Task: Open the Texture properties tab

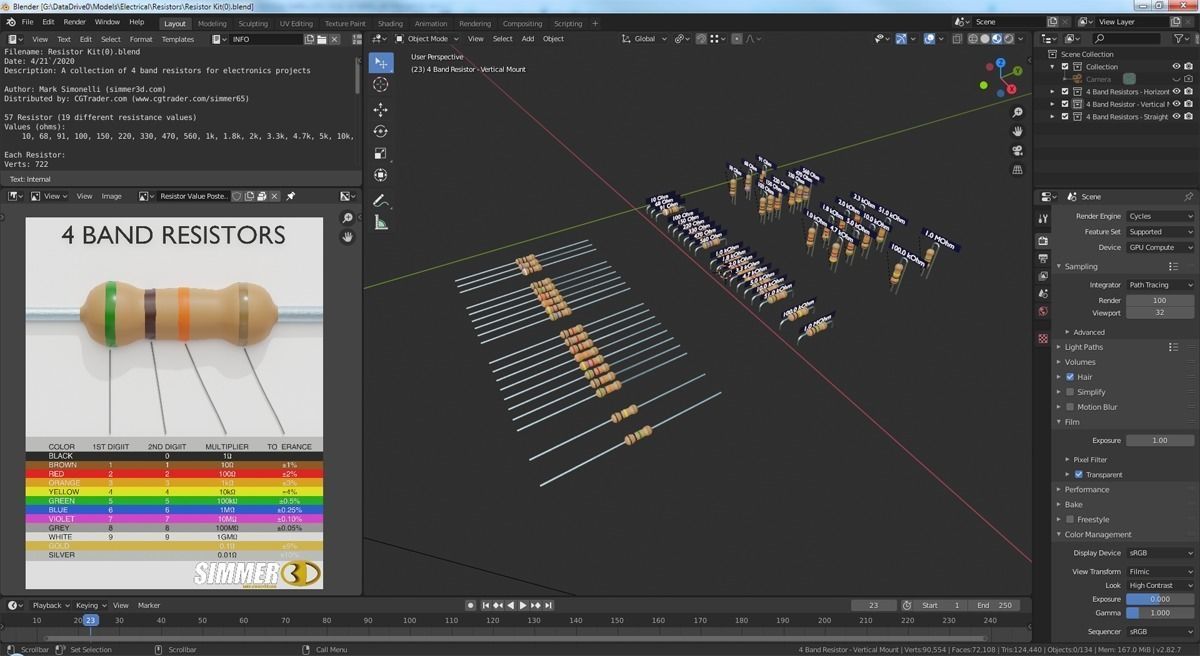Action: tap(1043, 339)
